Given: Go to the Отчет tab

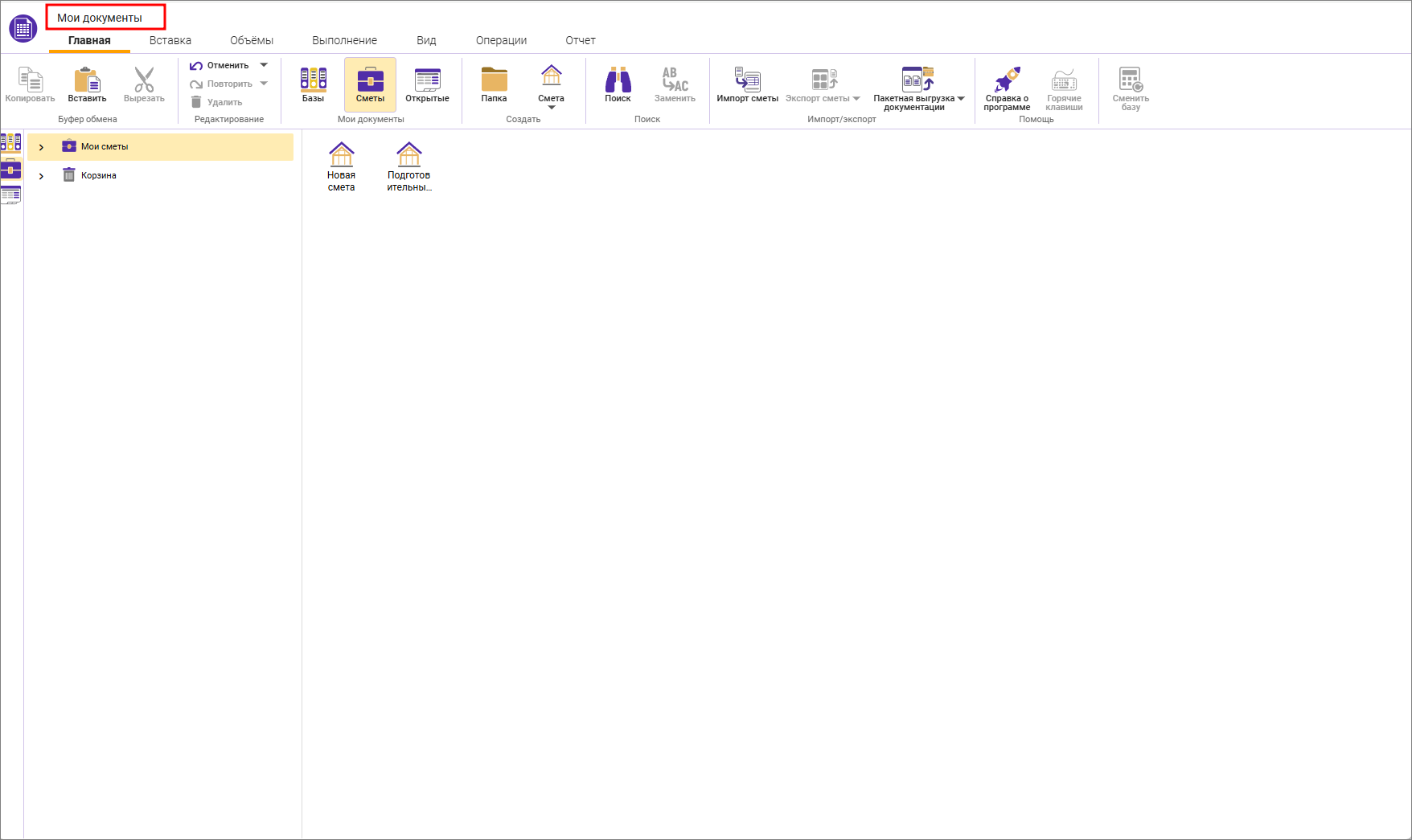Looking at the screenshot, I should pyautogui.click(x=580, y=40).
